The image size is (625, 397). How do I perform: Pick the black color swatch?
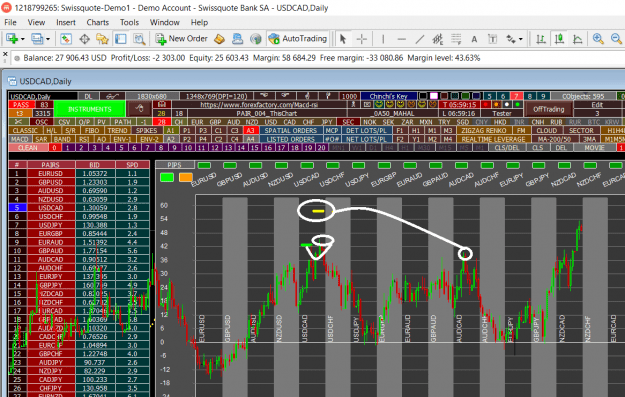pos(423,96)
